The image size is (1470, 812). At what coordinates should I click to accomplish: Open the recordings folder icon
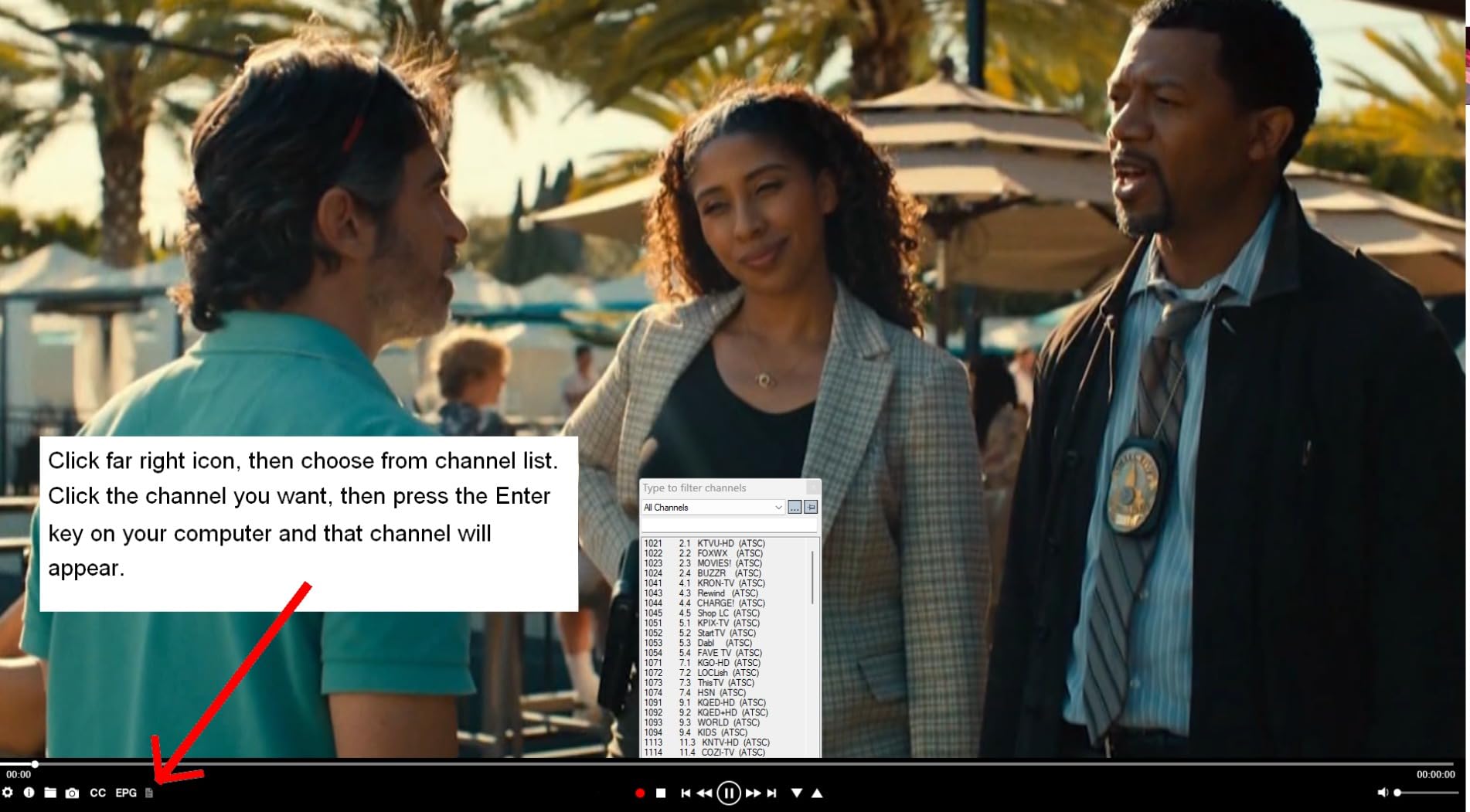[50, 793]
